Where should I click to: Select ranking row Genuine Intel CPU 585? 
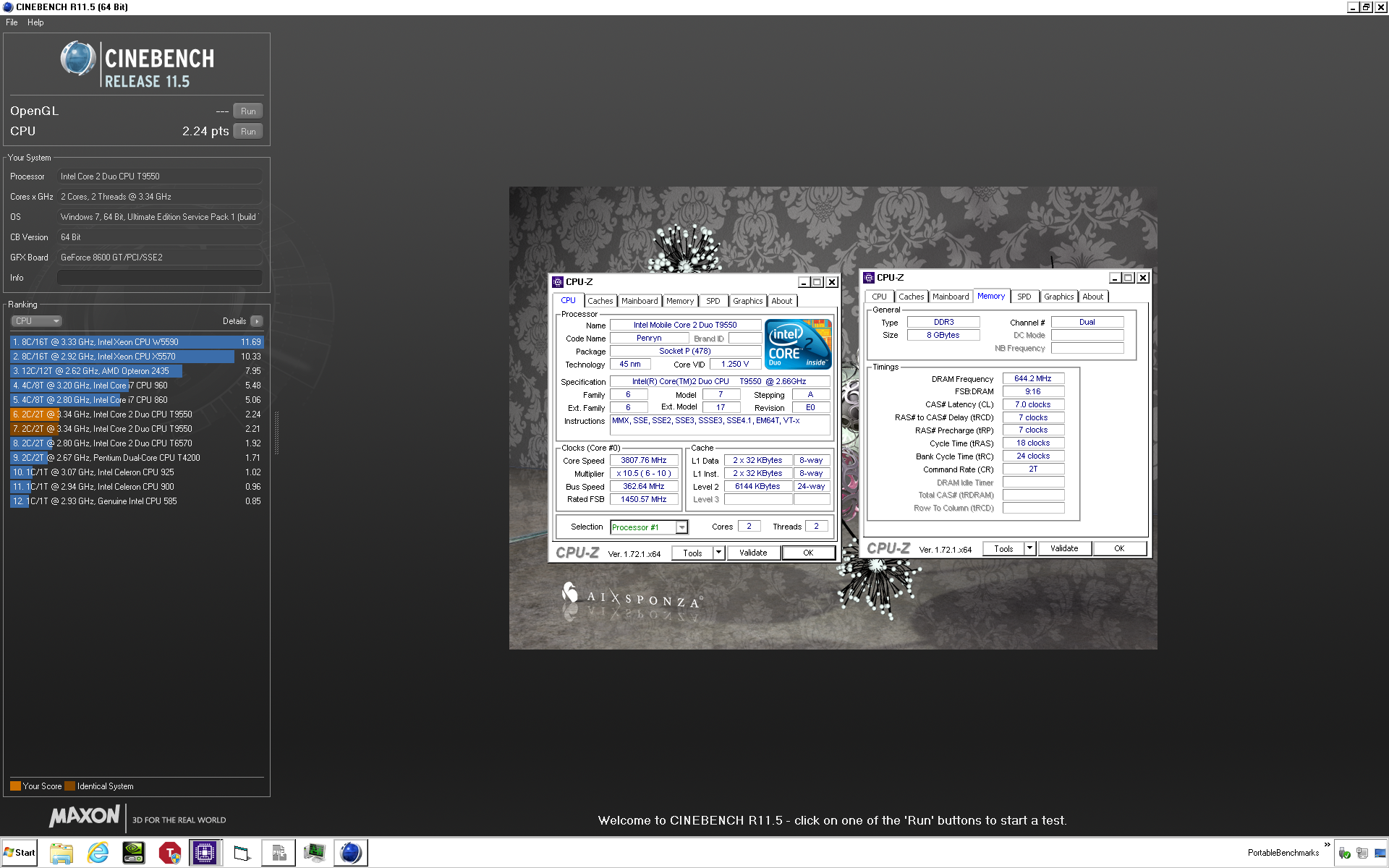tap(137, 501)
